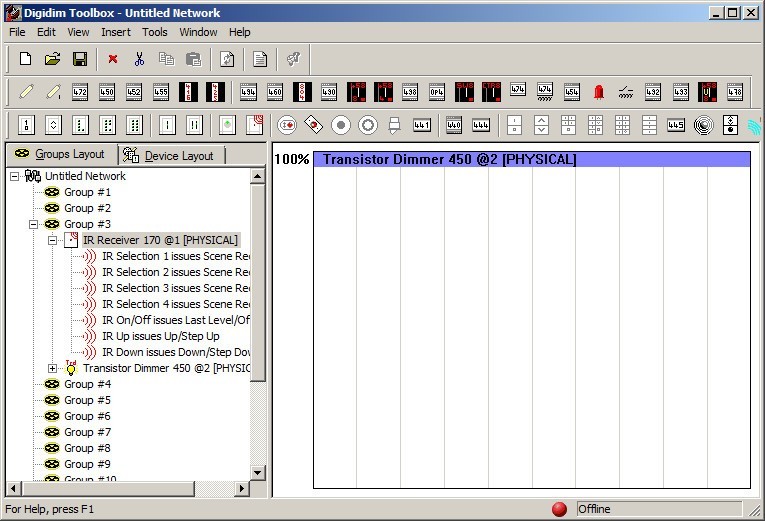Collapse the Untitled Network tree root
The image size is (765, 521).
click(15, 176)
